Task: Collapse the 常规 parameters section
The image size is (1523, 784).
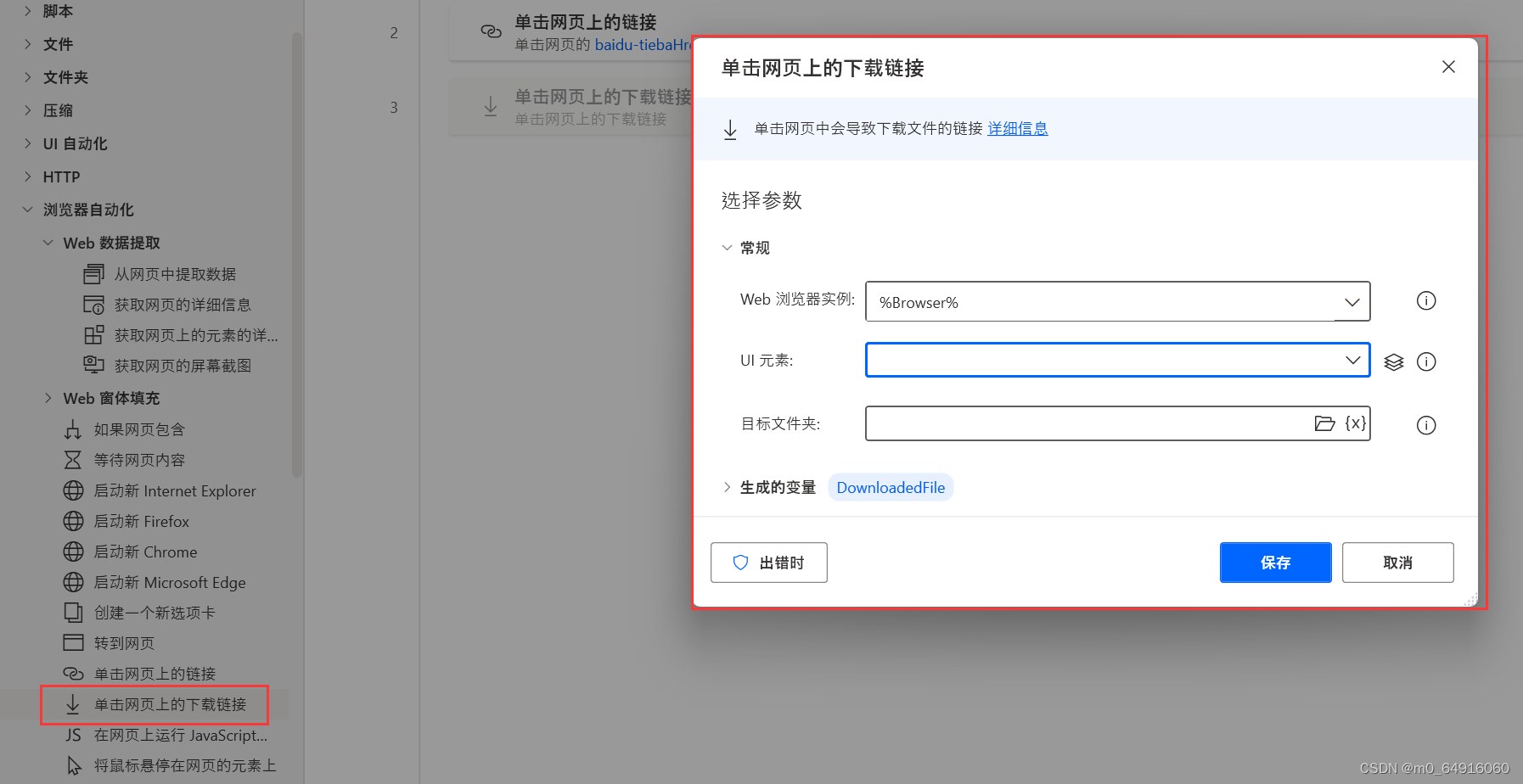Action: tap(728, 247)
